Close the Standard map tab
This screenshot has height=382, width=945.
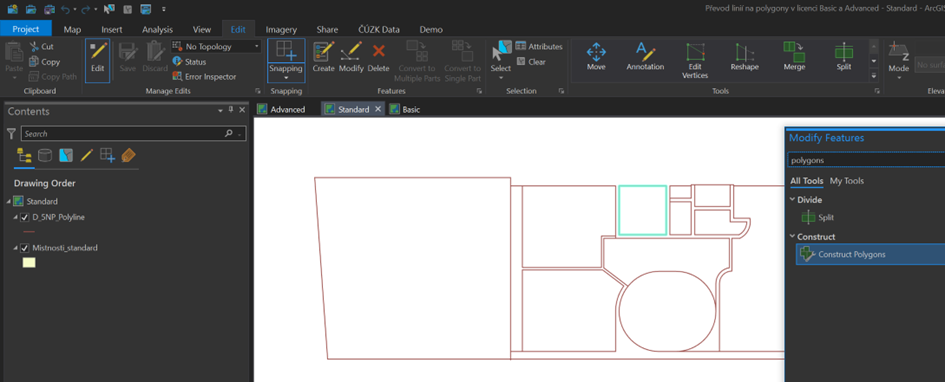coord(378,110)
